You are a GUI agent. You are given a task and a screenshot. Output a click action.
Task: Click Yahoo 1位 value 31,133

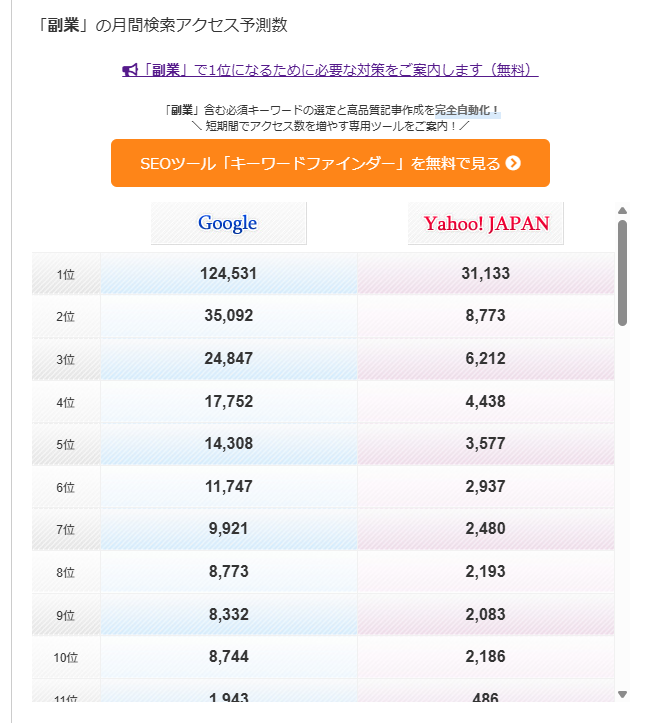click(486, 274)
